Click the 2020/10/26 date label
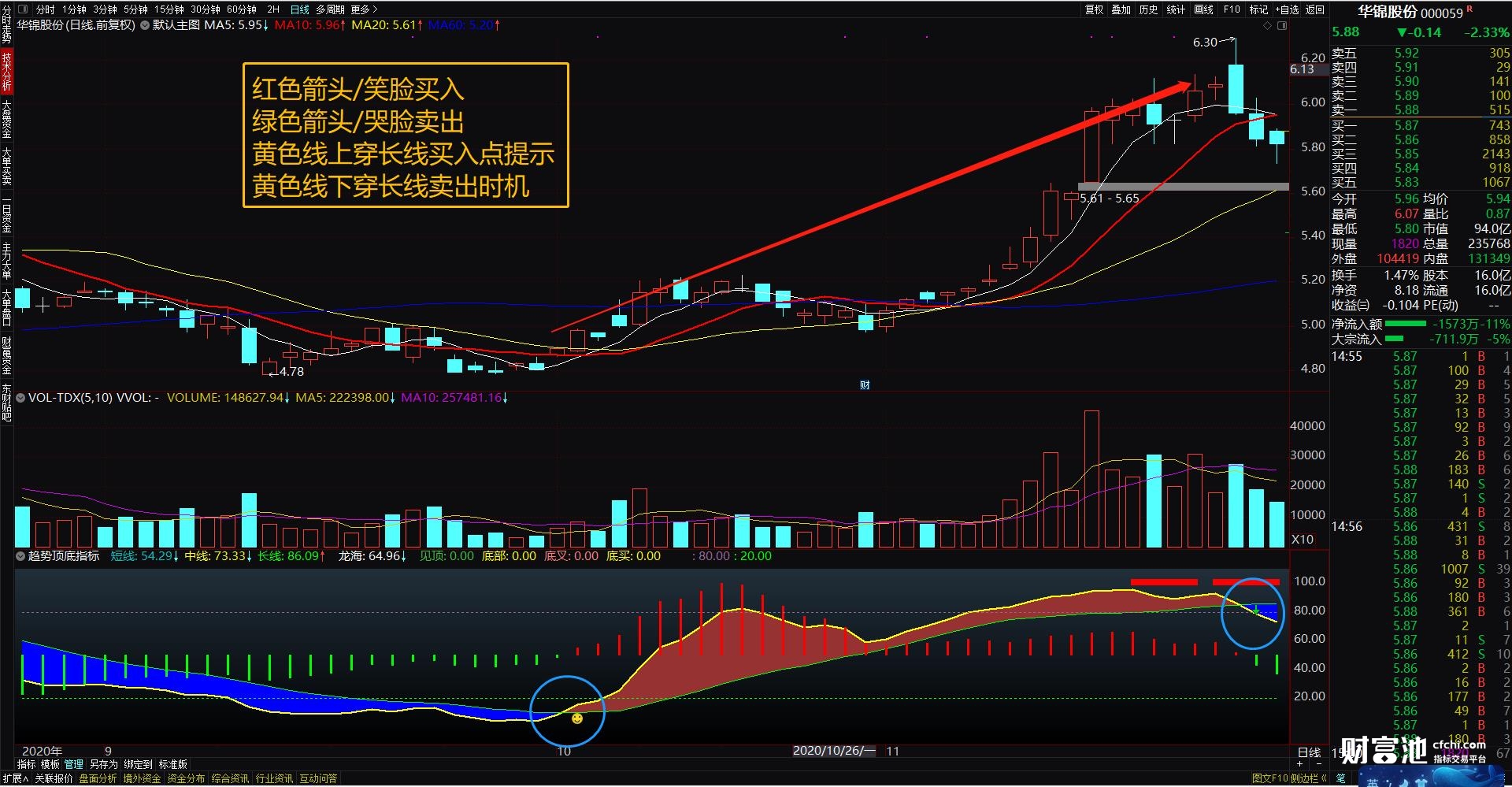Image resolution: width=1512 pixels, height=787 pixels. coord(833,751)
